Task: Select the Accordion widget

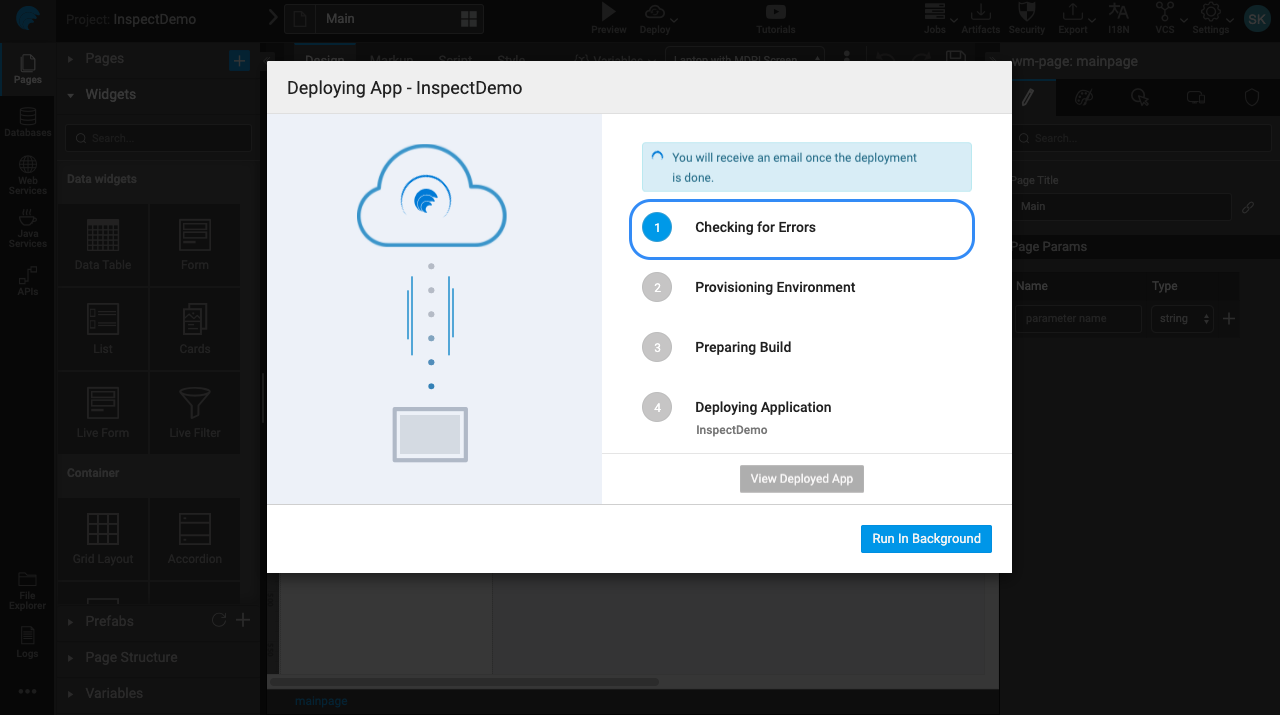Action: point(194,538)
